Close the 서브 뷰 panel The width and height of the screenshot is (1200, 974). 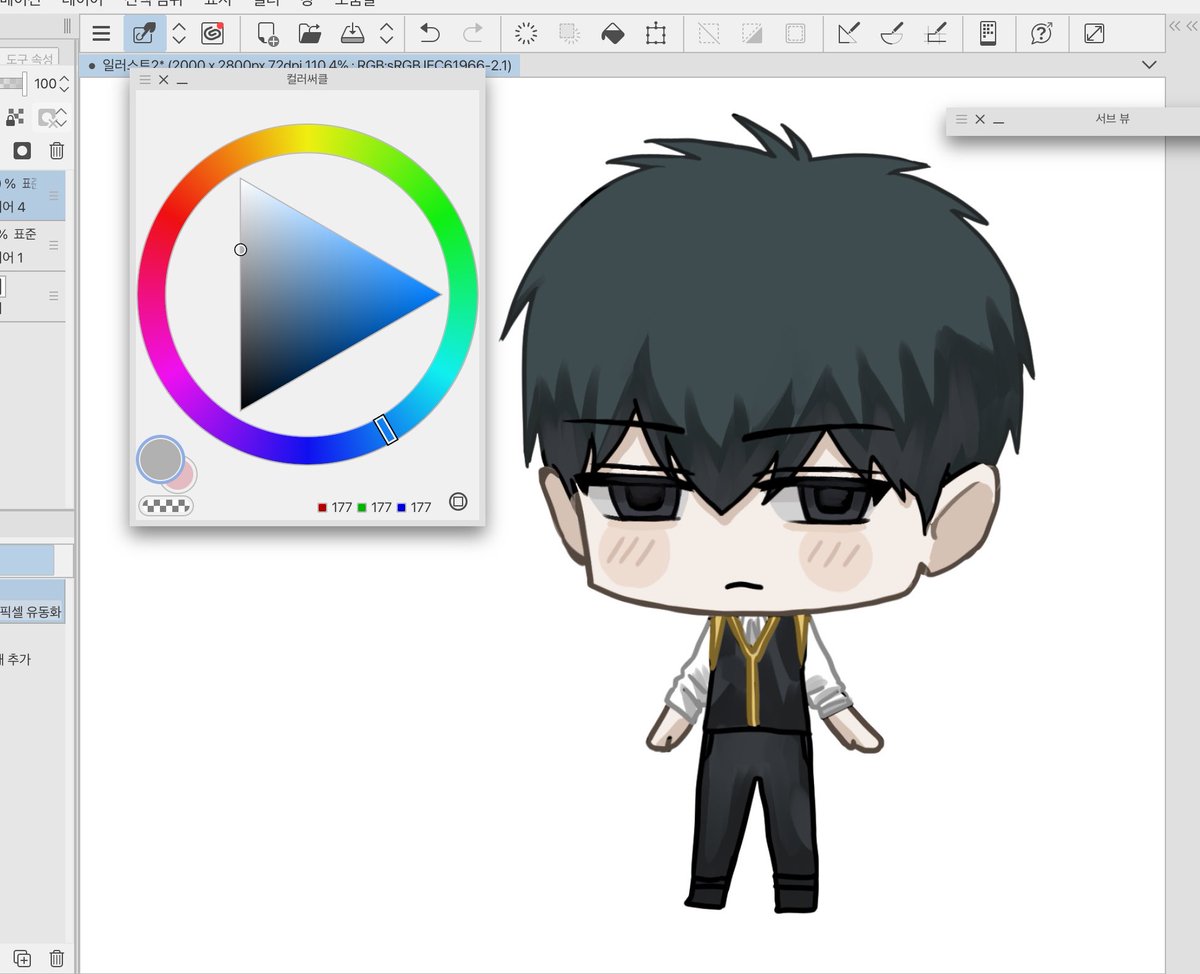click(980, 119)
